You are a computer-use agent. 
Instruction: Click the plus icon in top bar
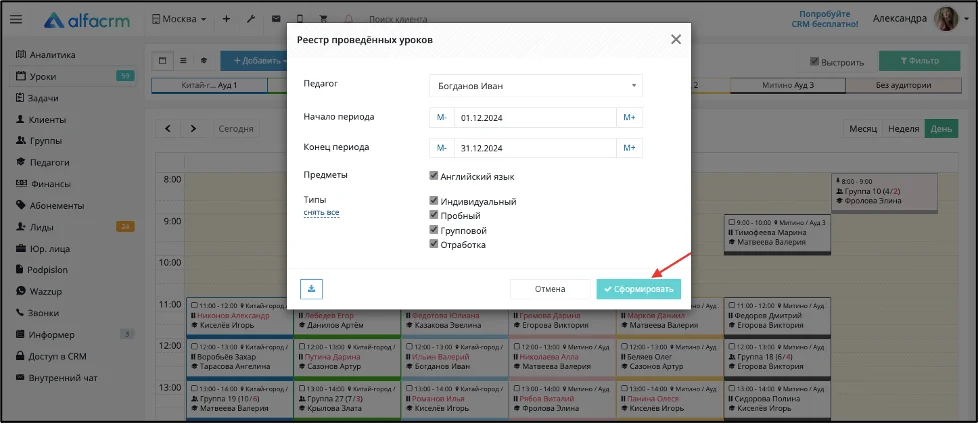pyautogui.click(x=226, y=19)
